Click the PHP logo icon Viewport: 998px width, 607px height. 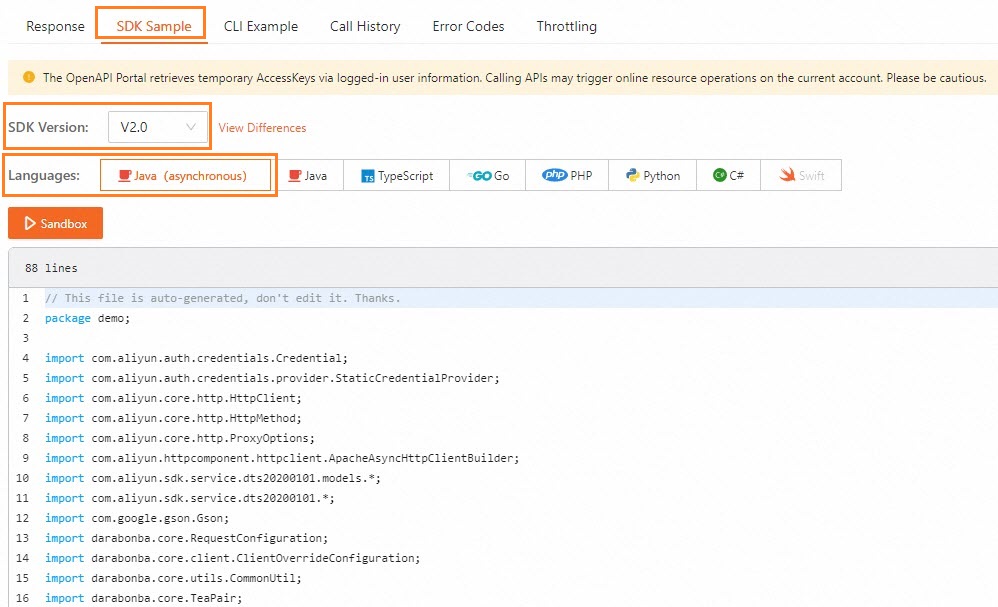[x=554, y=175]
